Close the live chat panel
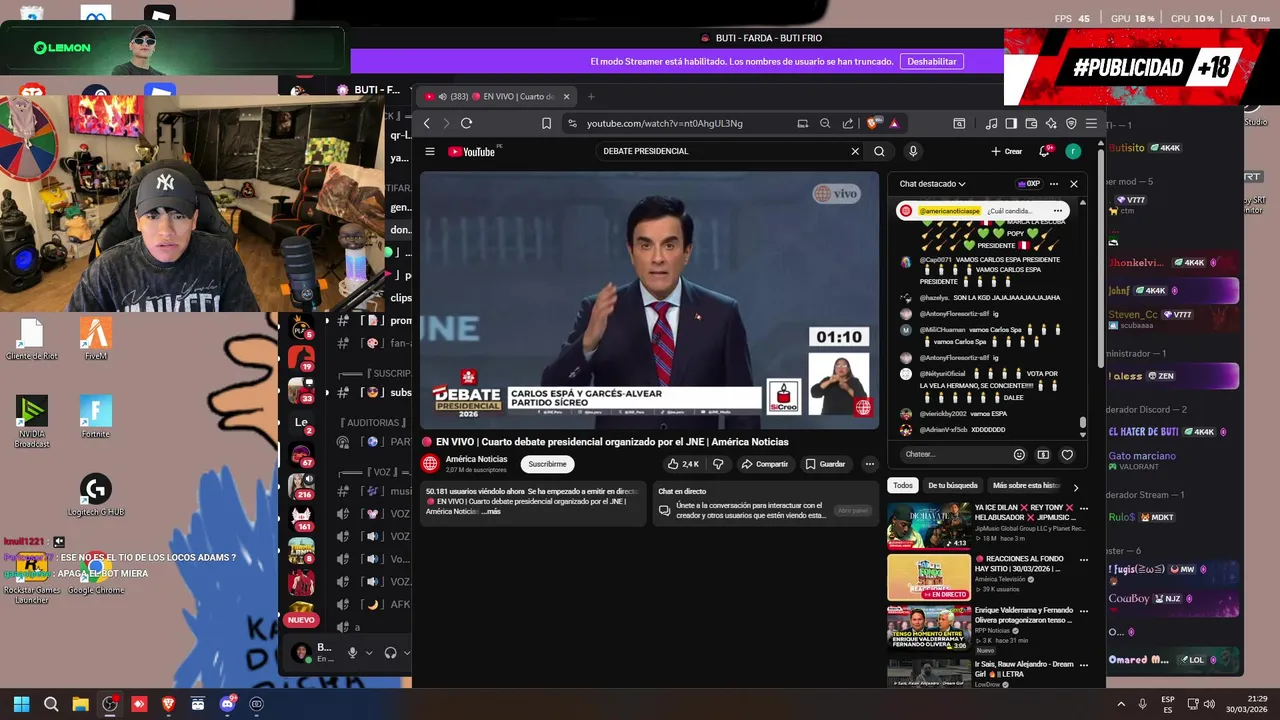Image resolution: width=1280 pixels, height=720 pixels. click(x=1074, y=184)
